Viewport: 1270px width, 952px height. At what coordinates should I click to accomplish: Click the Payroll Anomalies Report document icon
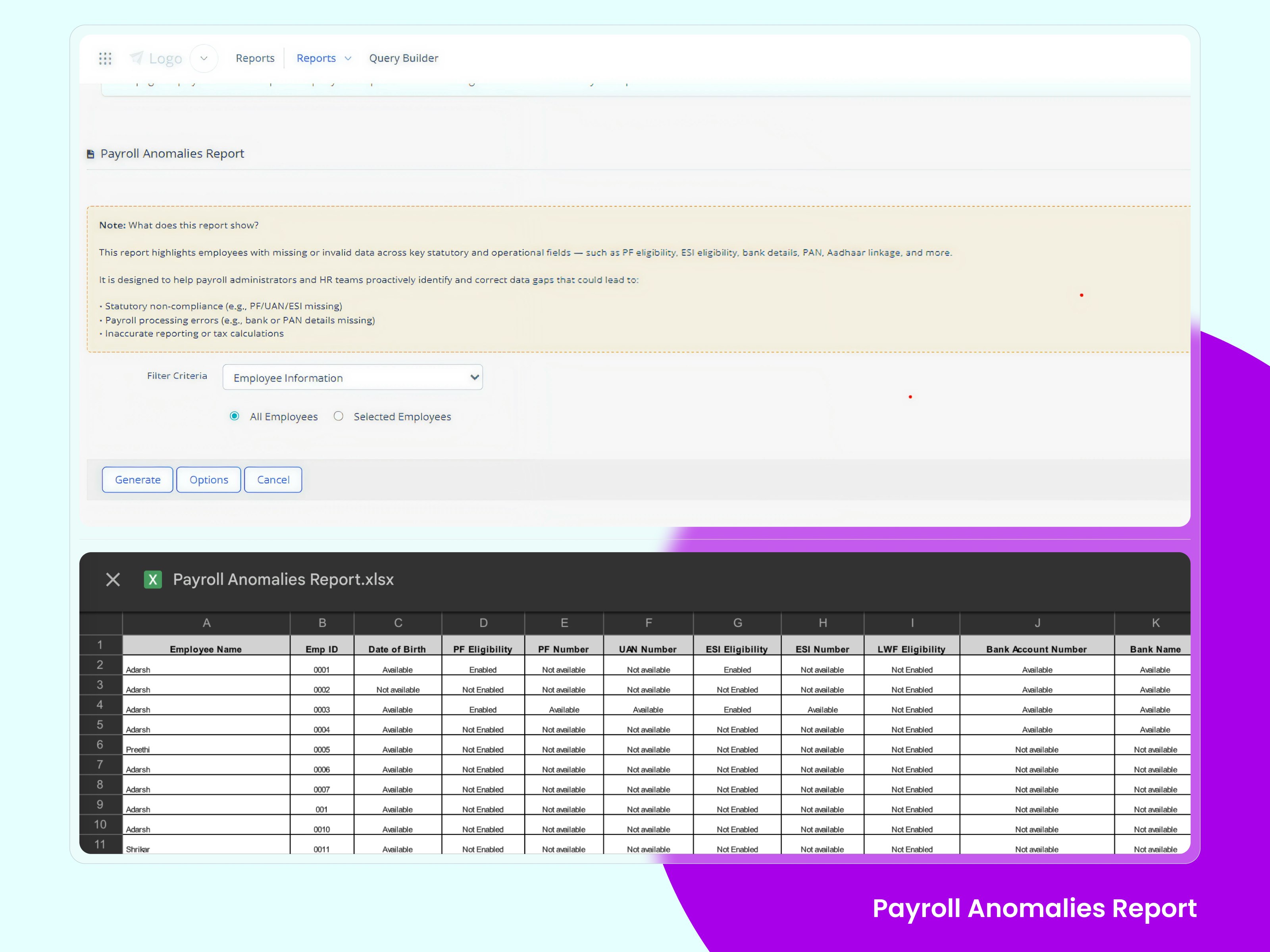(x=91, y=154)
